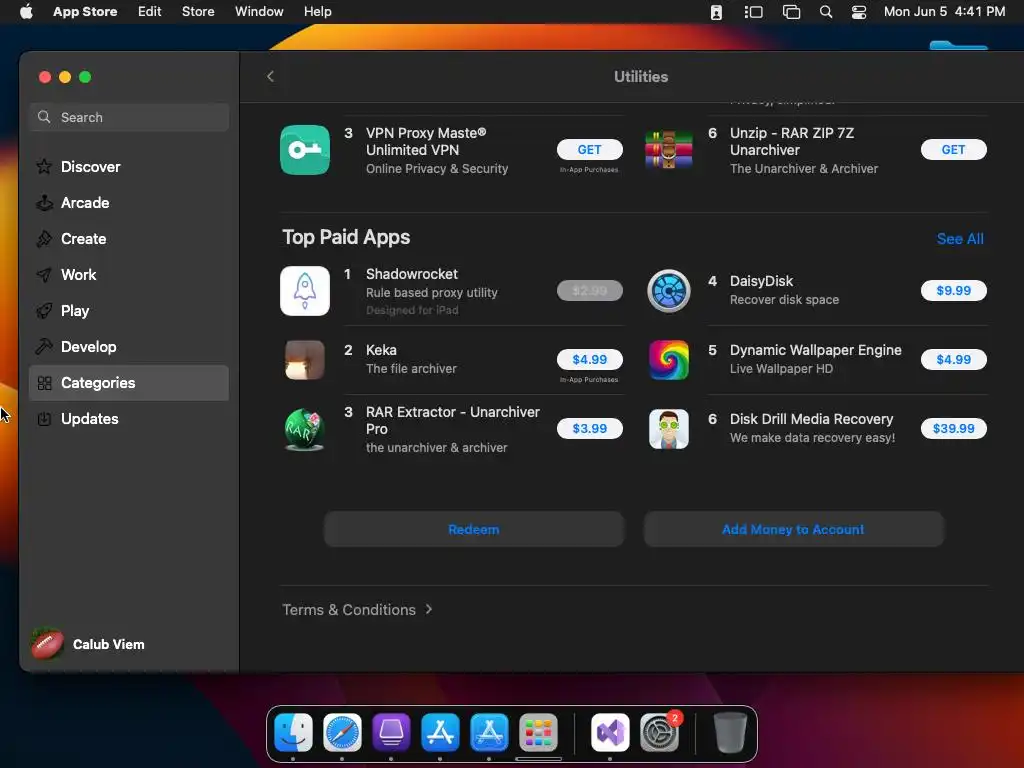Open the Trash in the Dock
This screenshot has height=768, width=1024.
pyautogui.click(x=729, y=733)
